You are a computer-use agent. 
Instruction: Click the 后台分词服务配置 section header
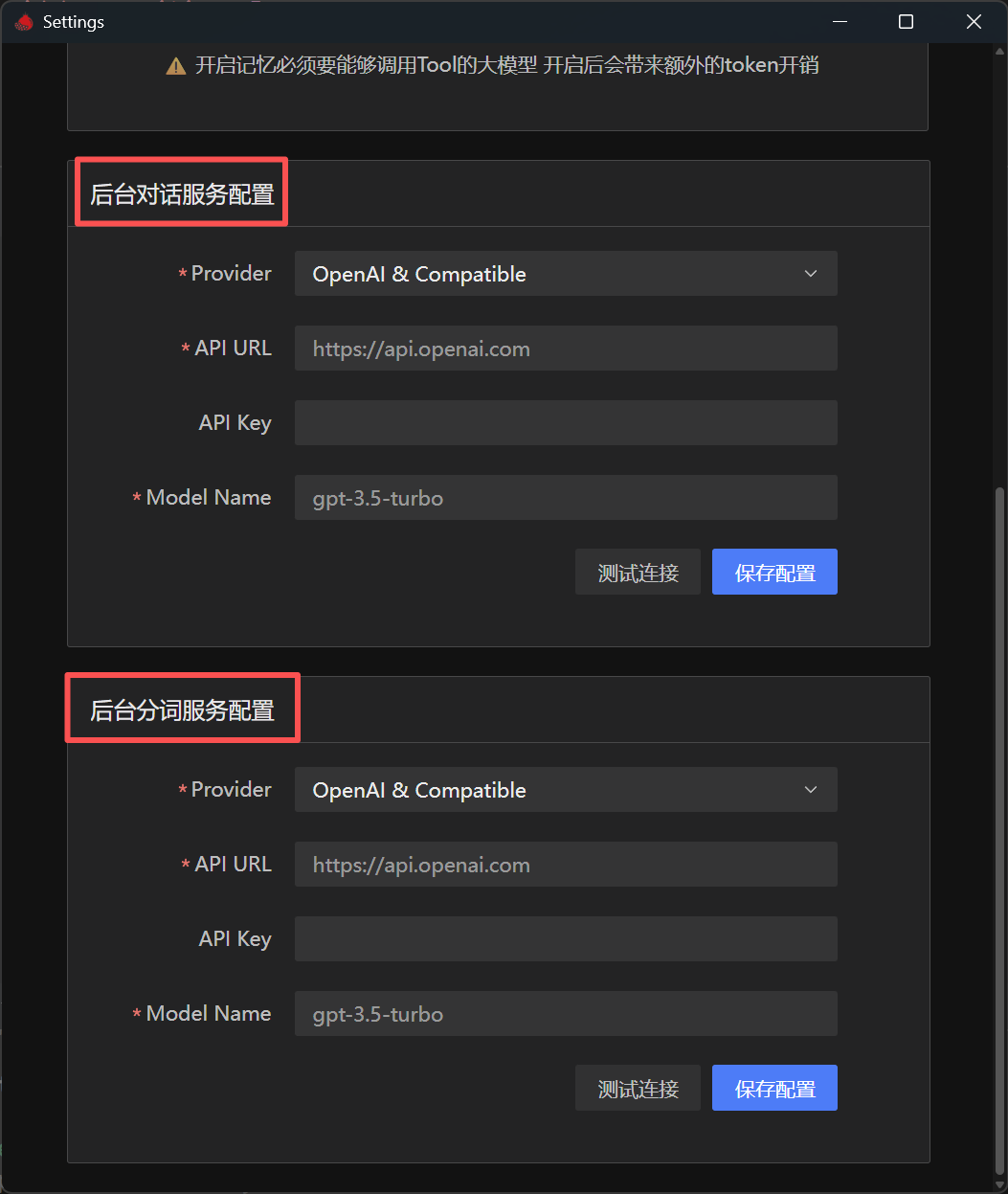182,710
